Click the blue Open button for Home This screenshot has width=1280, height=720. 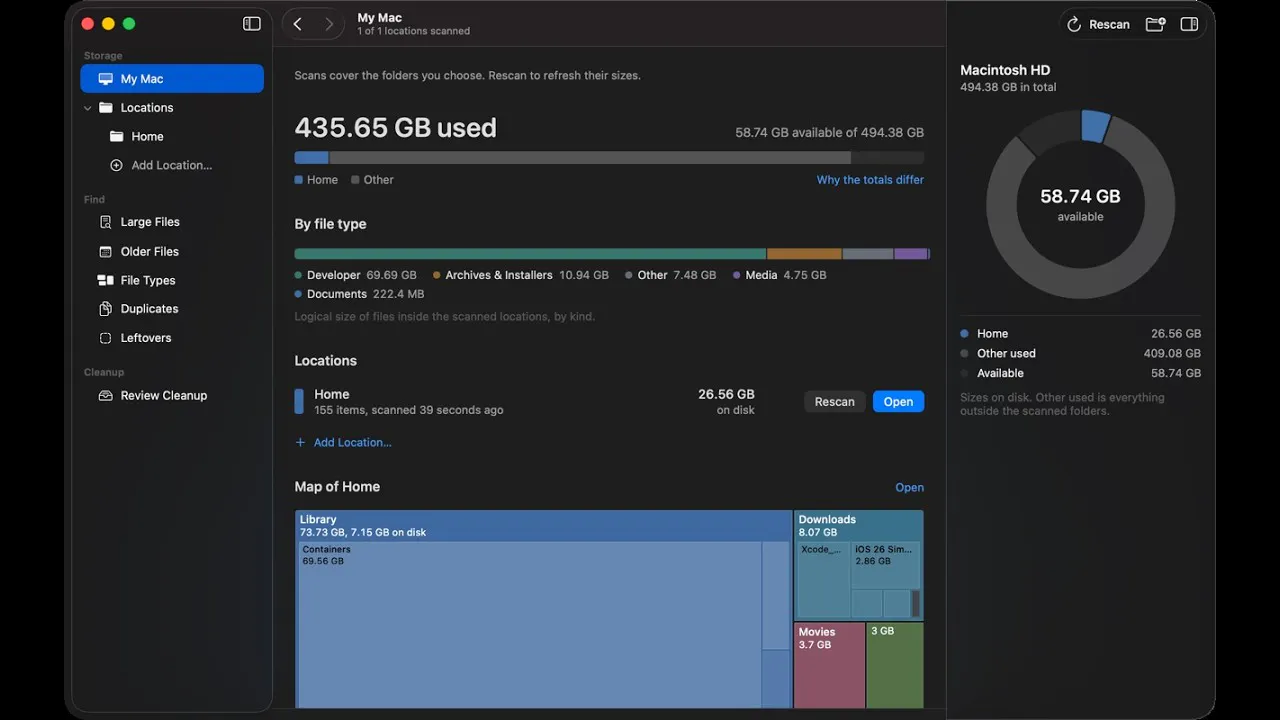pos(898,402)
